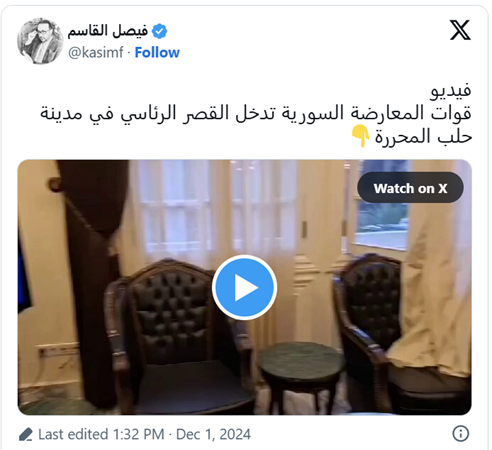The image size is (492, 450).
Task: Click the blue verified badge
Action: point(159,32)
